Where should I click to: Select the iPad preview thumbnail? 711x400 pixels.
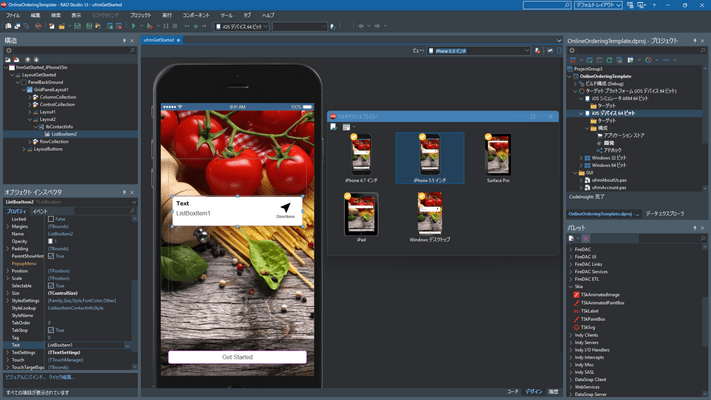point(361,213)
